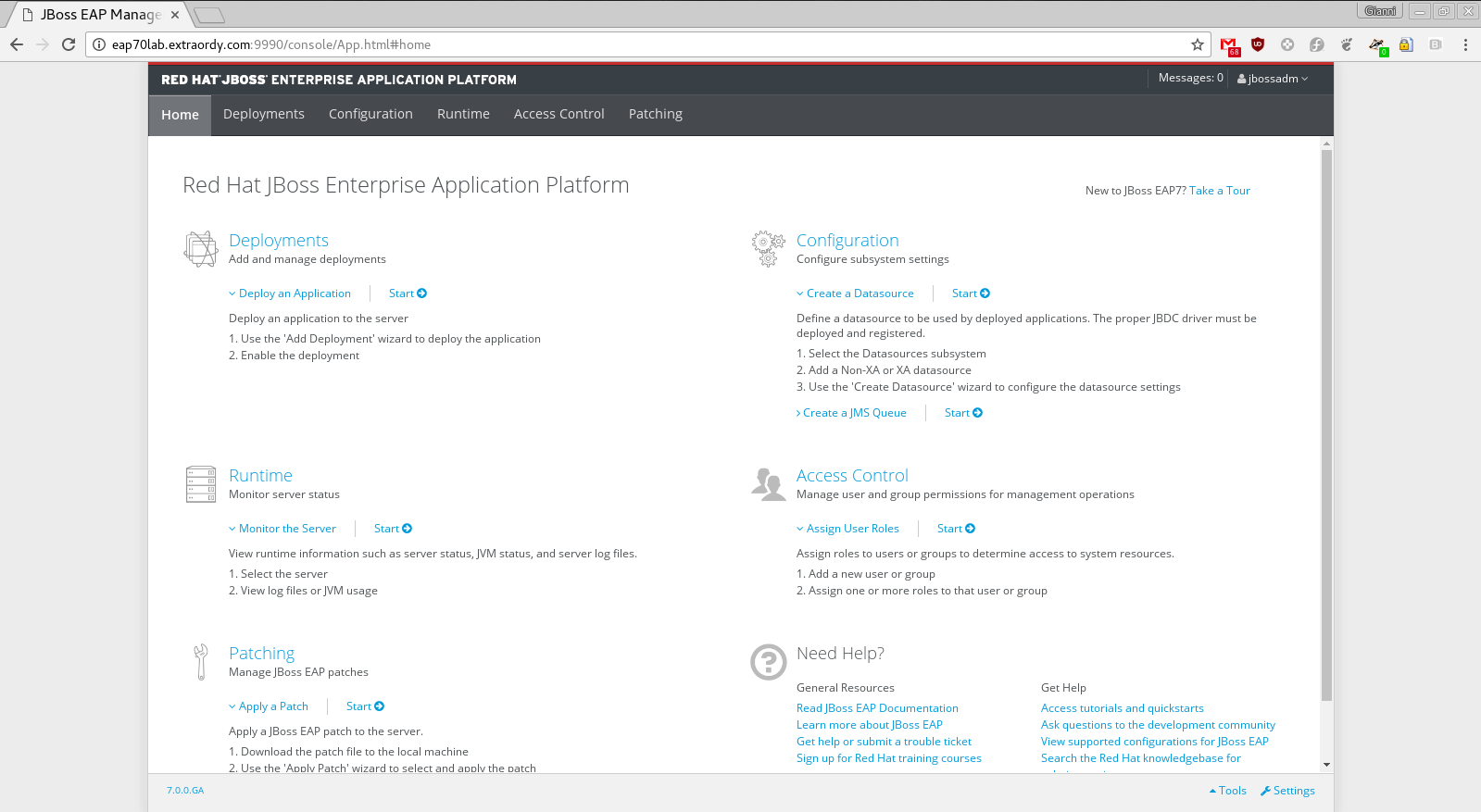The width and height of the screenshot is (1481, 812).
Task: Start the Create a Datasource task
Action: coord(971,294)
